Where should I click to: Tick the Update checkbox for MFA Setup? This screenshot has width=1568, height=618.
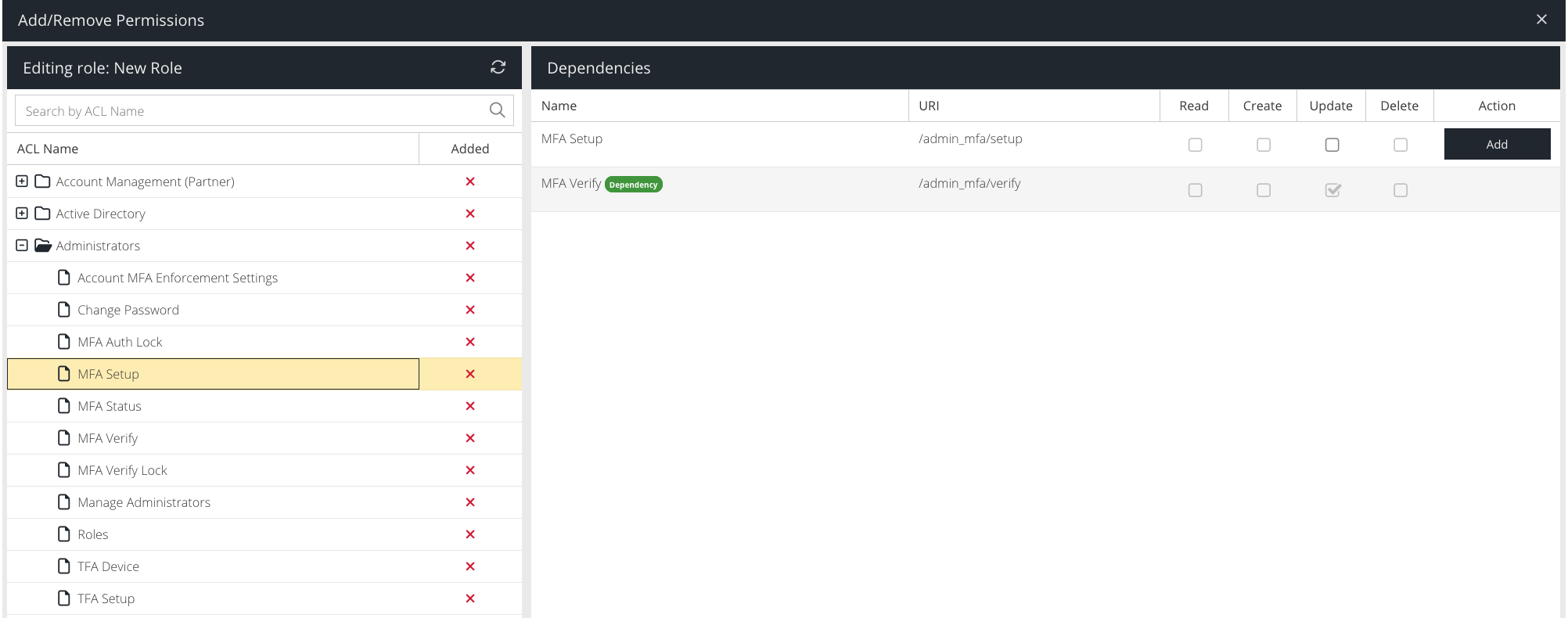(x=1332, y=145)
